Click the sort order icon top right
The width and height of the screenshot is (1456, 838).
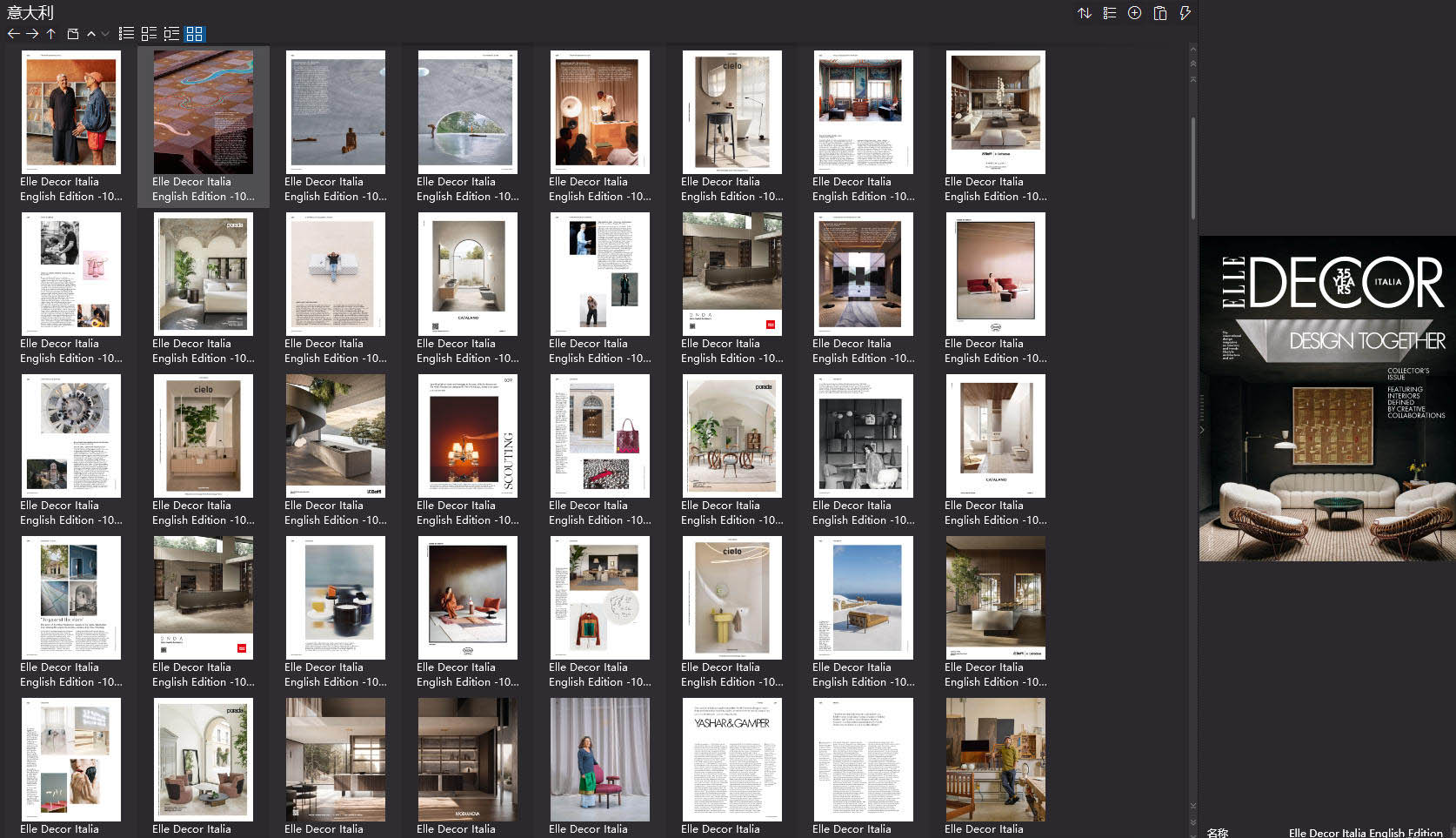click(x=1085, y=13)
